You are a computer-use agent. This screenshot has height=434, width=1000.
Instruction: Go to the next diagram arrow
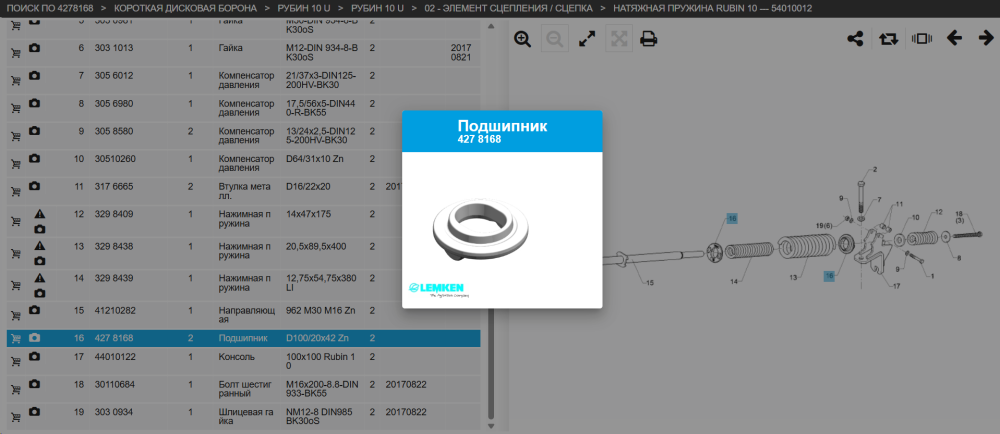(986, 38)
